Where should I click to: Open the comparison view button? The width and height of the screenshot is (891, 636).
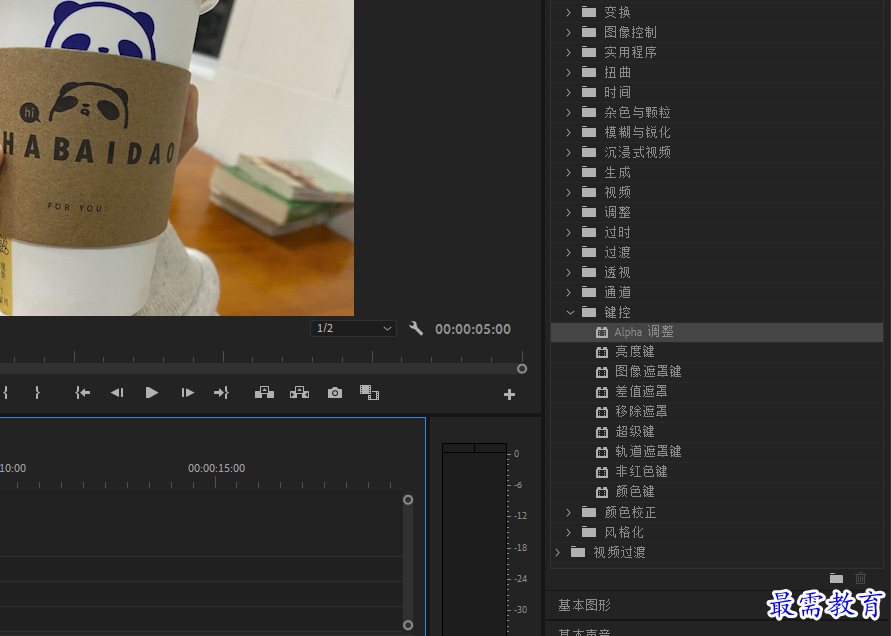coord(369,392)
